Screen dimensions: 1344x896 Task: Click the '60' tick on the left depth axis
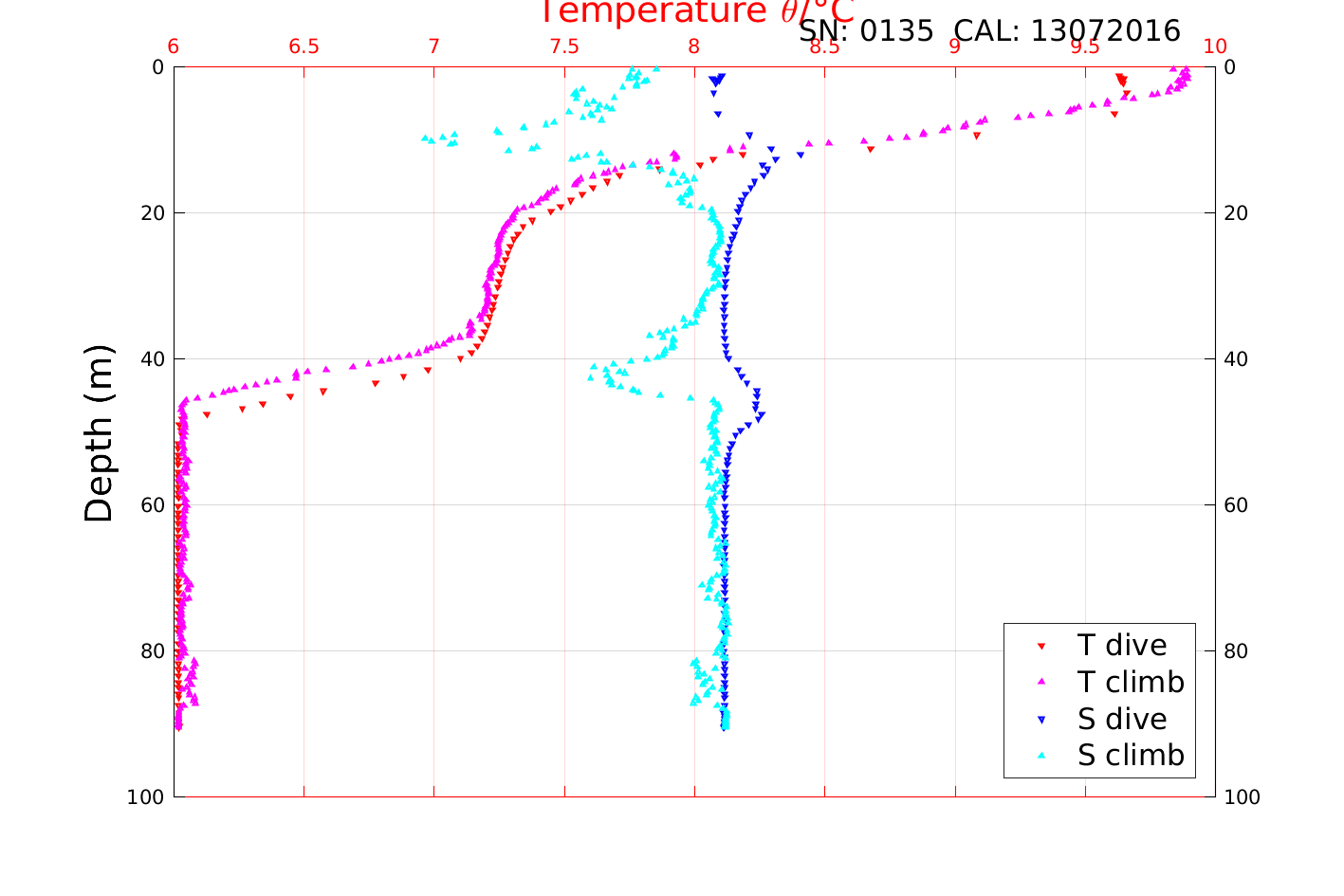click(x=152, y=505)
